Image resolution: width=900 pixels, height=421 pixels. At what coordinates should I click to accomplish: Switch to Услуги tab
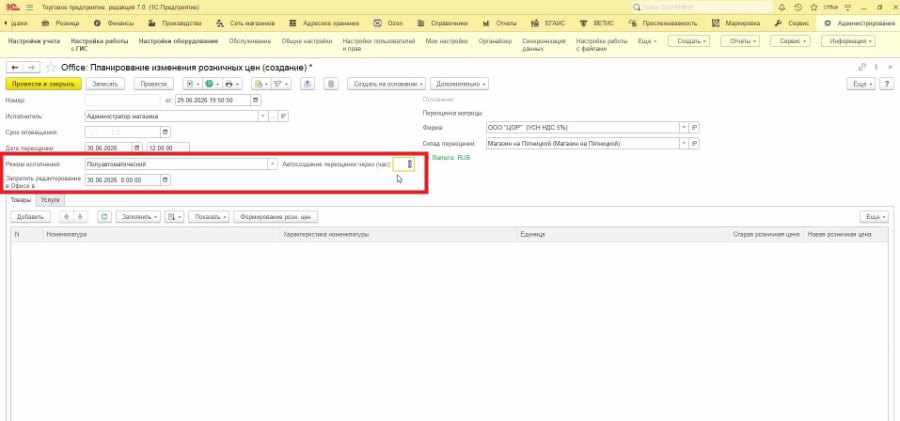click(x=49, y=200)
